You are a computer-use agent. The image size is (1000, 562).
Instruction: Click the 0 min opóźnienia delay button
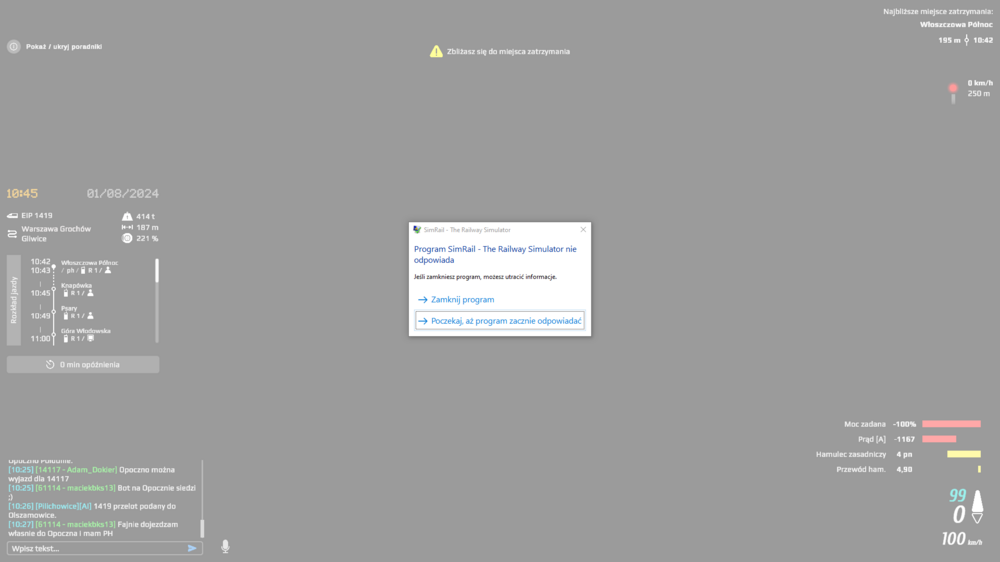coord(83,365)
